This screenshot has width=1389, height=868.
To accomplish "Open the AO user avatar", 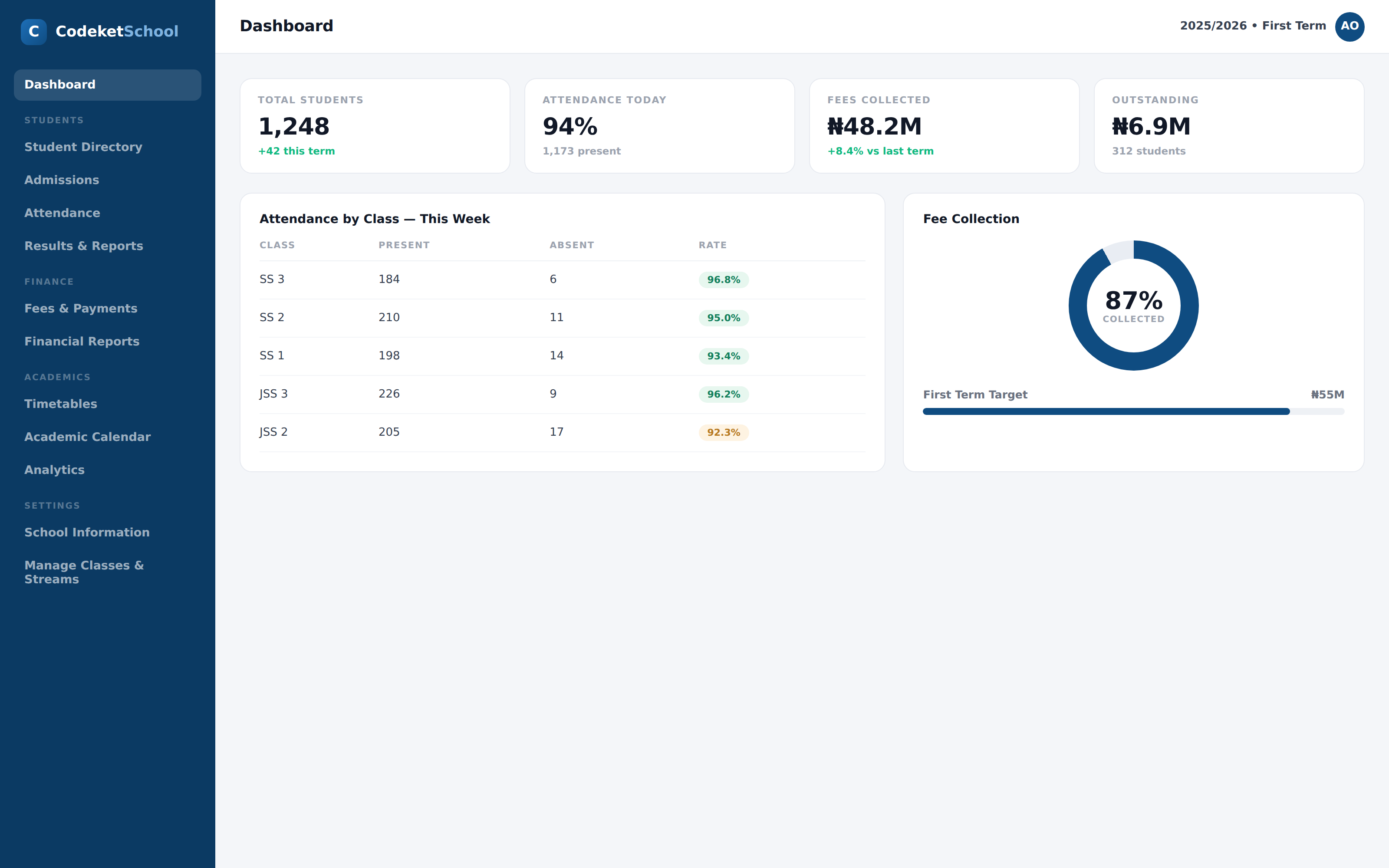I will (x=1350, y=26).
